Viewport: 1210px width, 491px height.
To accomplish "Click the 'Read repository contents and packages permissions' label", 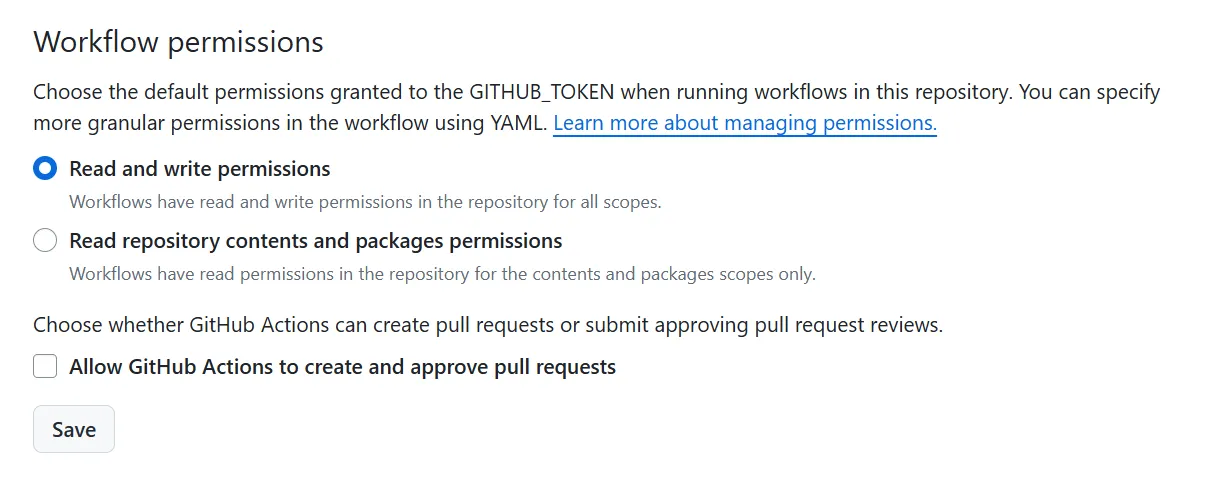I will pyautogui.click(x=315, y=241).
